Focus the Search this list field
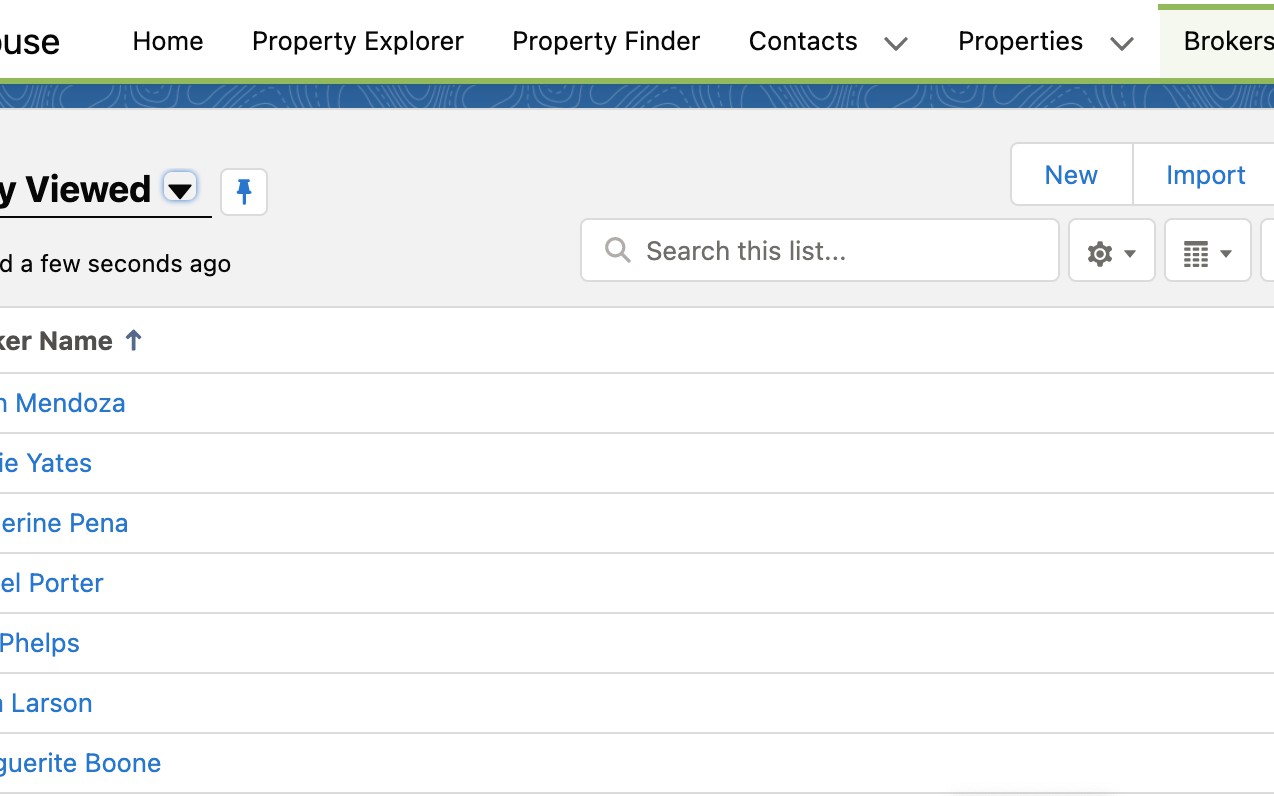Screen dimensions: 1274x796 coord(840,250)
